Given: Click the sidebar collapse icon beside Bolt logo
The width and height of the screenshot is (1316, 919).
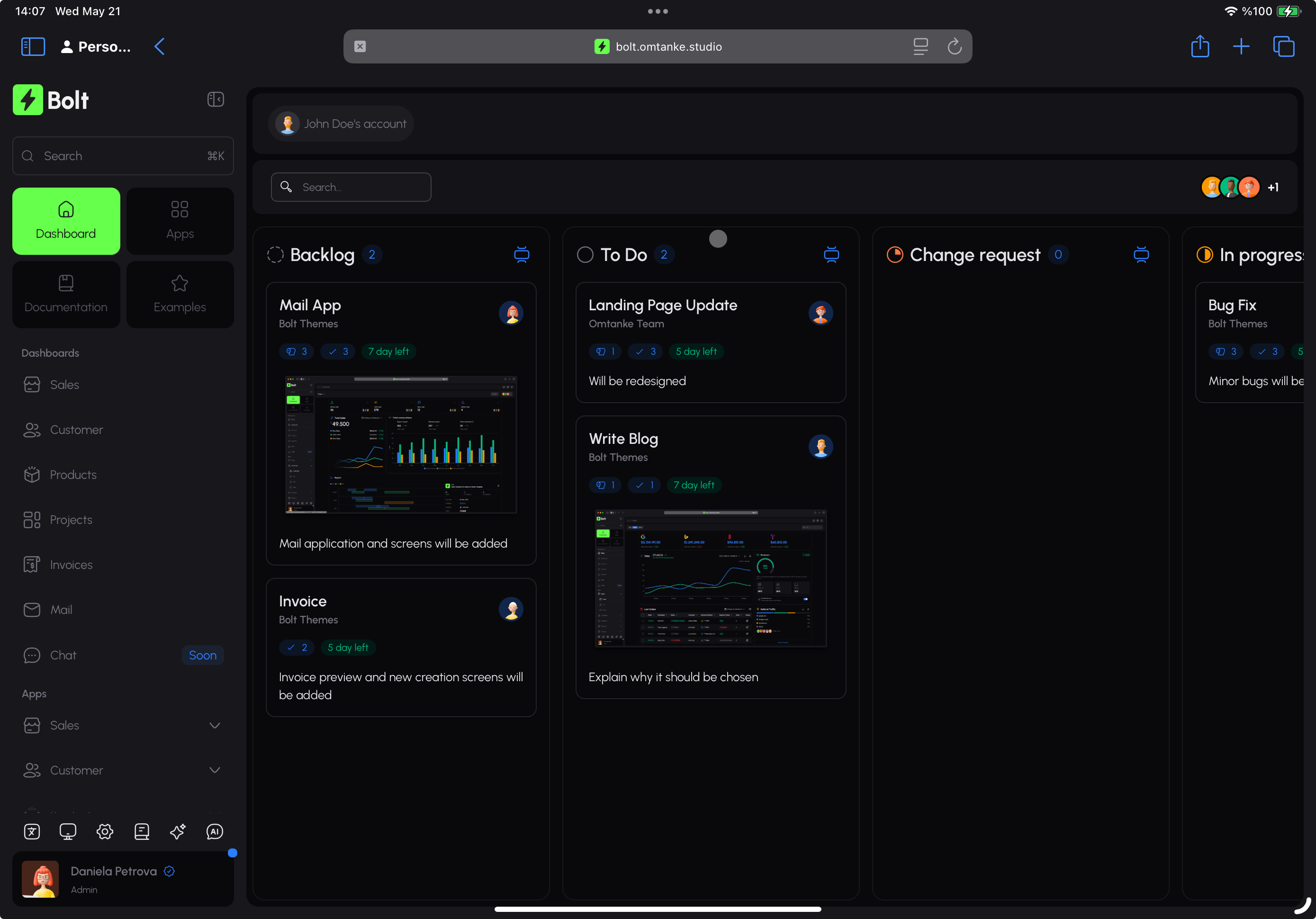Looking at the screenshot, I should pos(216,99).
